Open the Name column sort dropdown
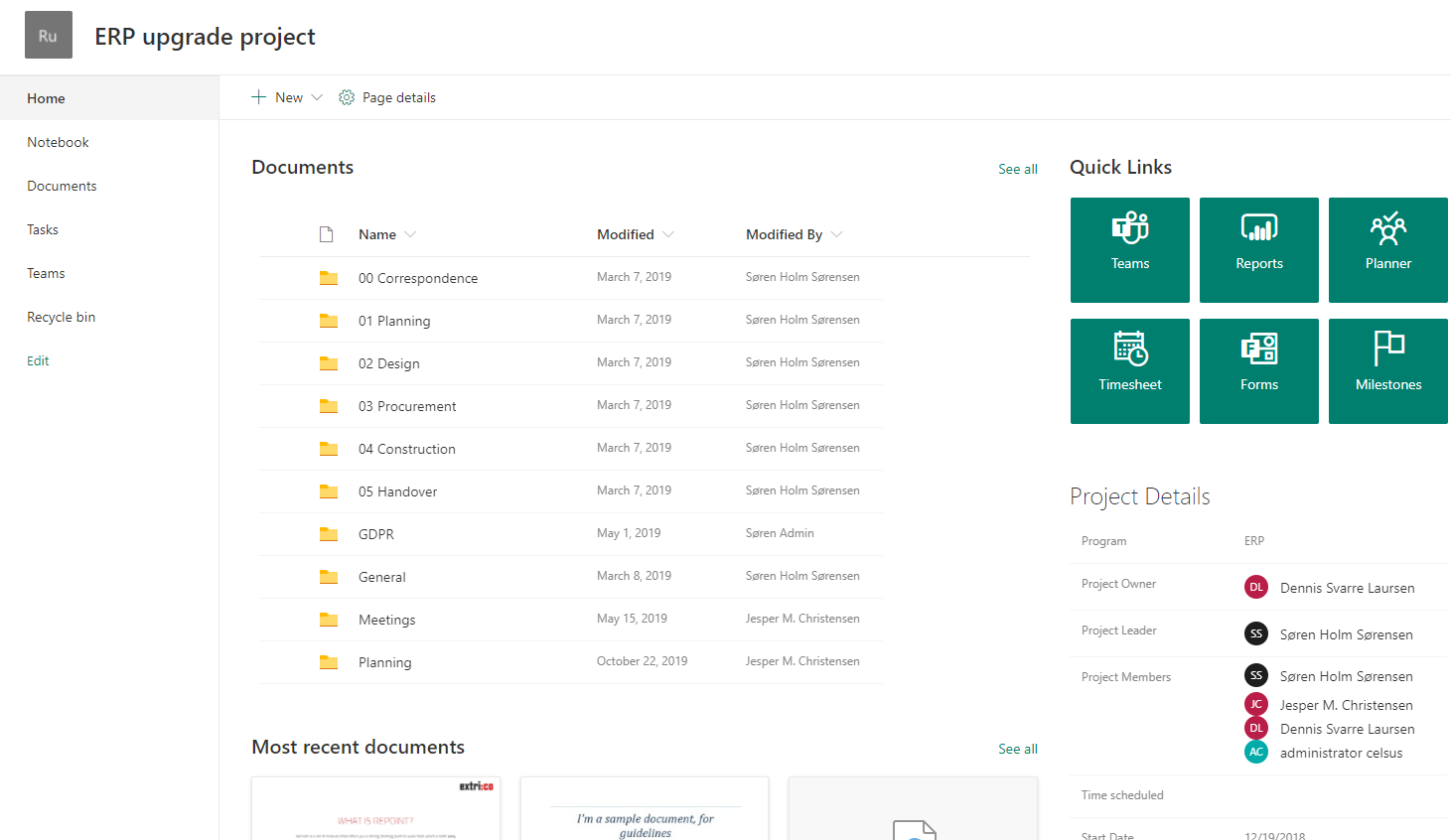This screenshot has width=1451, height=840. click(410, 234)
